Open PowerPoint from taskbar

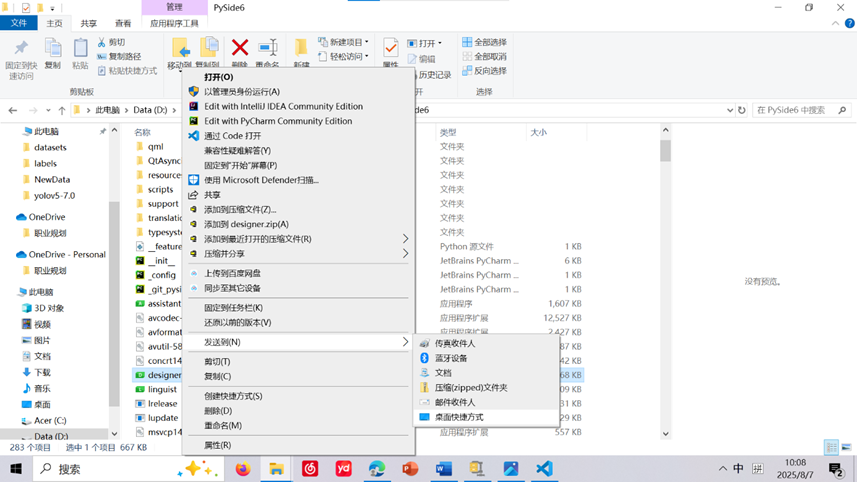(409, 469)
